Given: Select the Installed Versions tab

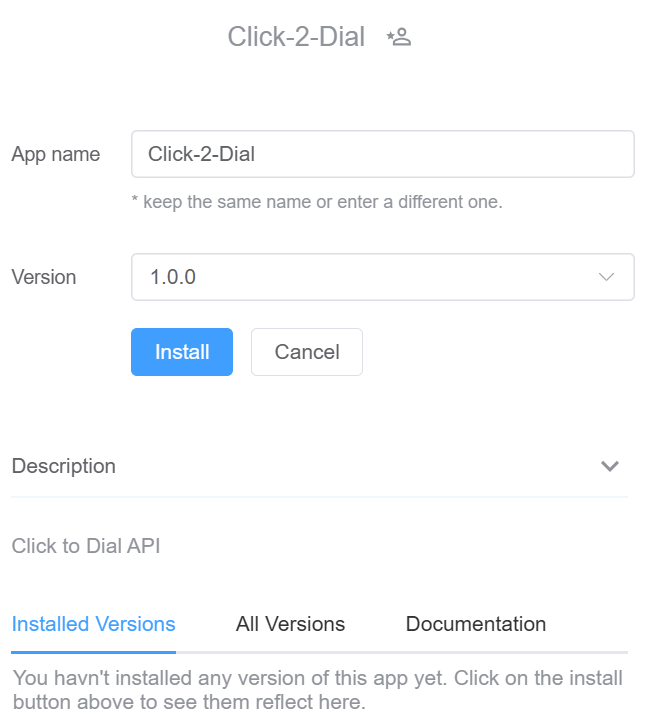Looking at the screenshot, I should click(x=94, y=624).
